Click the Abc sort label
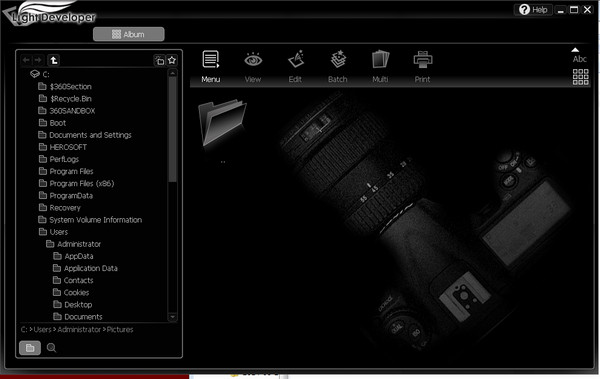The height and width of the screenshot is (379, 600). coord(579,59)
